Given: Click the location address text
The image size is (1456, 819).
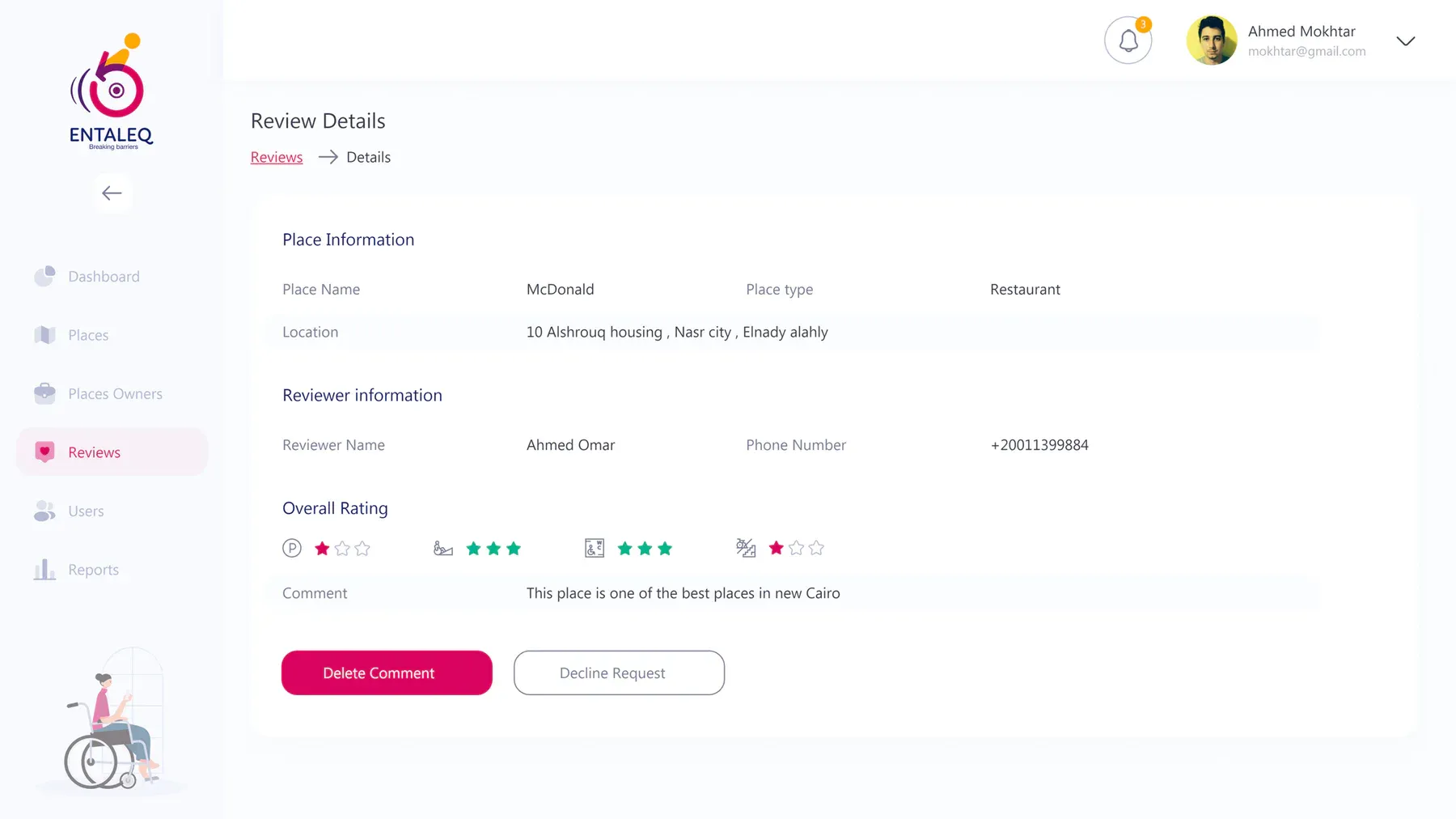Looking at the screenshot, I should pos(677,333).
